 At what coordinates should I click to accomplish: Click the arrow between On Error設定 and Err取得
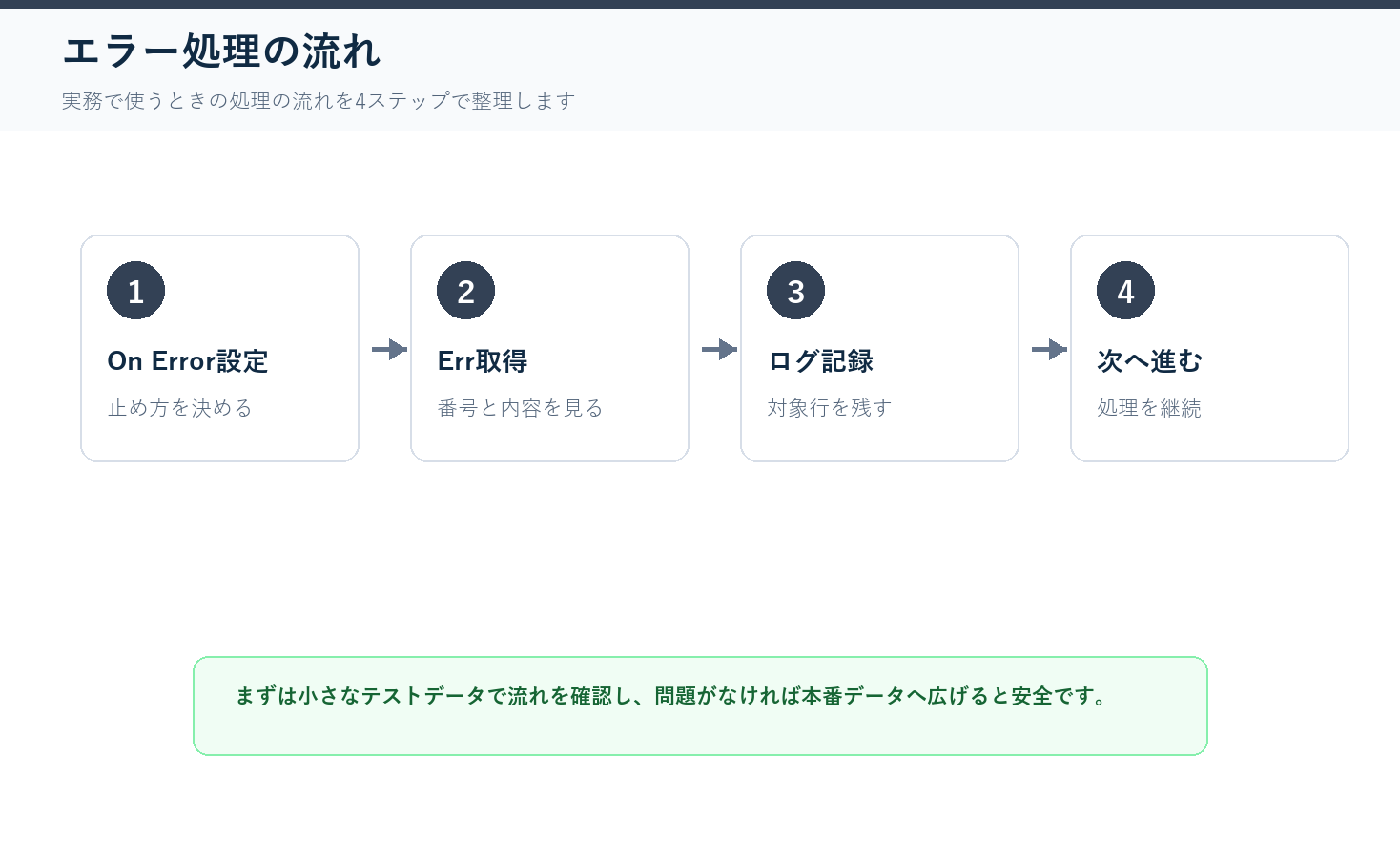click(389, 349)
